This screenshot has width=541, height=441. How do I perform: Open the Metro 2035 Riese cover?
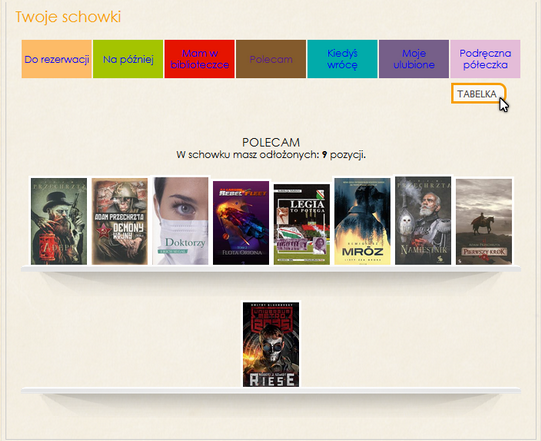[271, 344]
